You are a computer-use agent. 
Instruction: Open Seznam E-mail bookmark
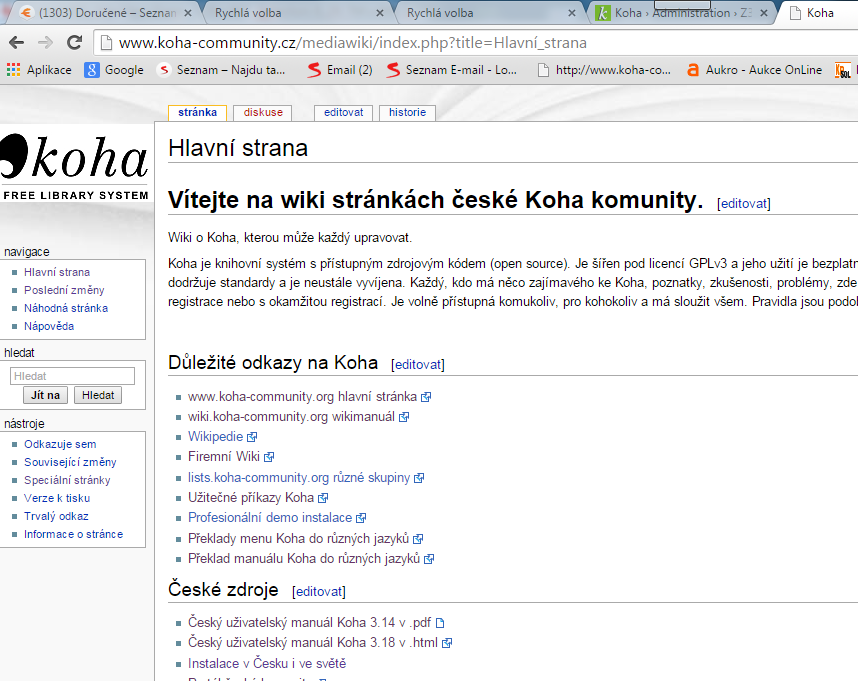pyautogui.click(x=451, y=70)
